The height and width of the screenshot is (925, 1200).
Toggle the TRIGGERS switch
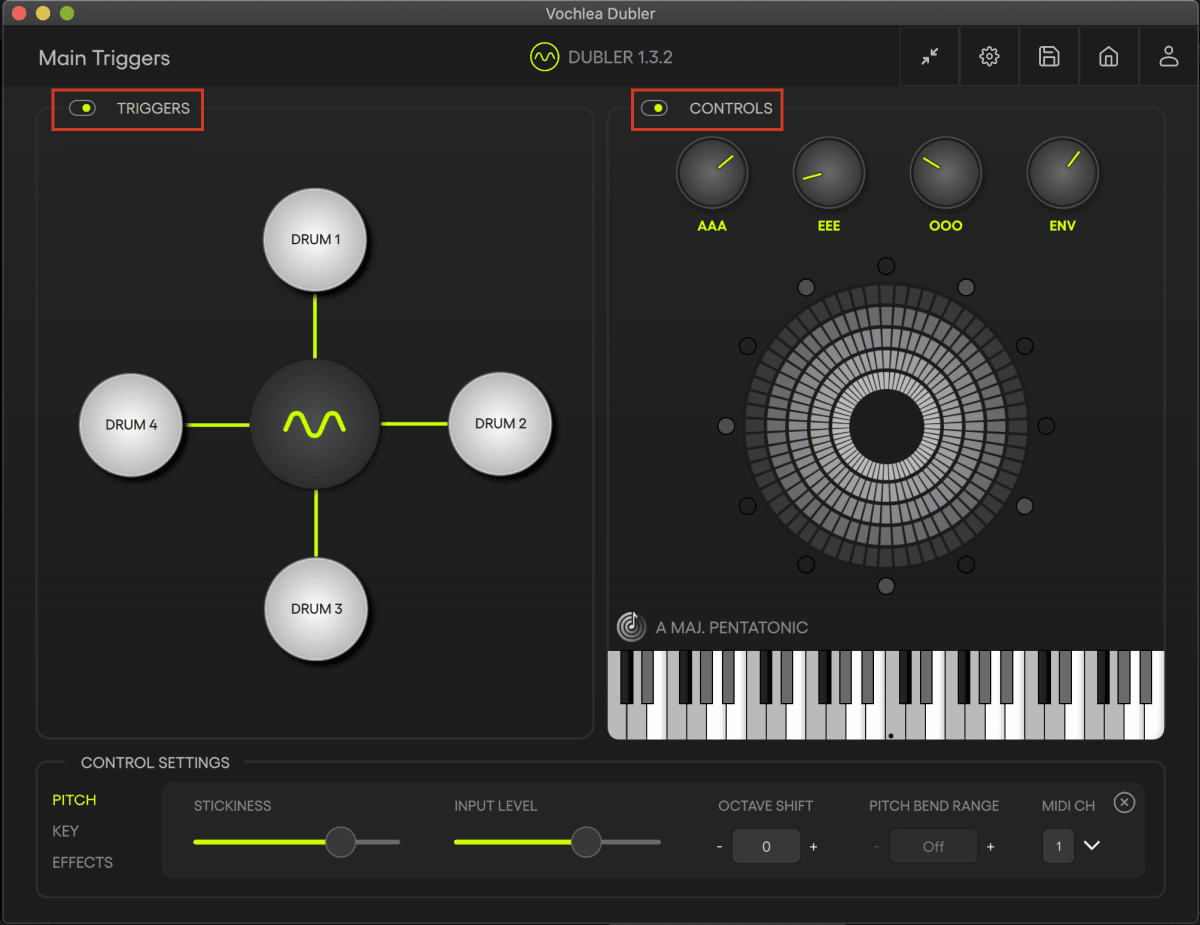(82, 108)
